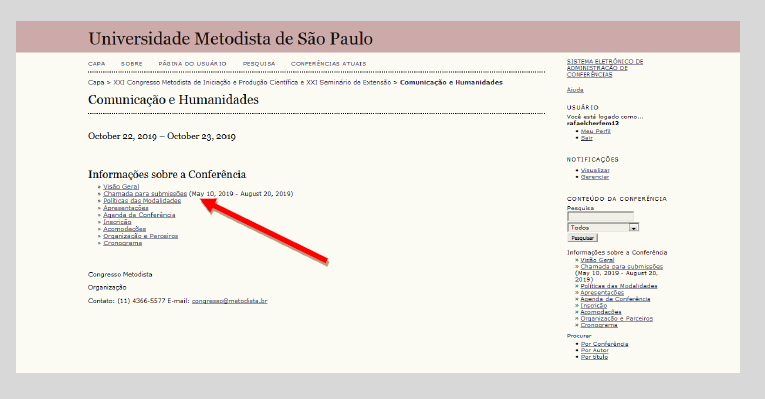The image size is (765, 399).
Task: Open the PESQUISA navigation item
Action: (x=259, y=64)
